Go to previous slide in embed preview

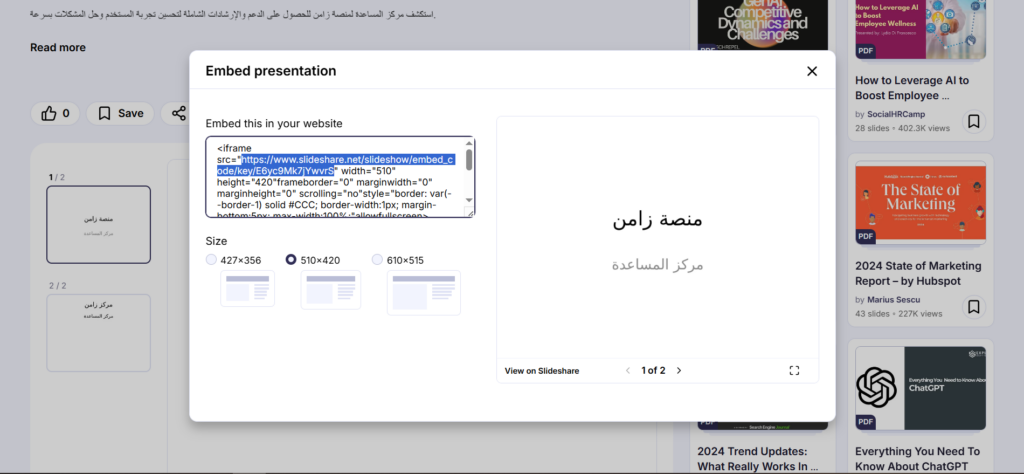pyautogui.click(x=628, y=371)
